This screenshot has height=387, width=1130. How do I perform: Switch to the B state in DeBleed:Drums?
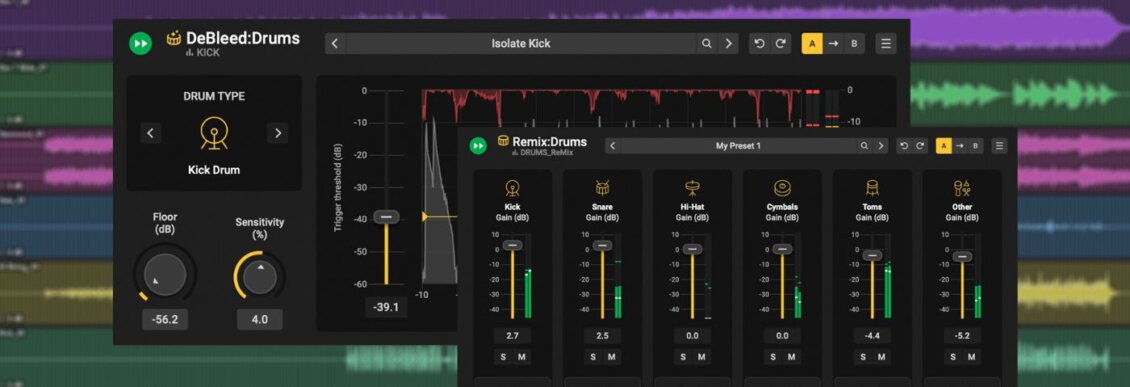tap(854, 43)
